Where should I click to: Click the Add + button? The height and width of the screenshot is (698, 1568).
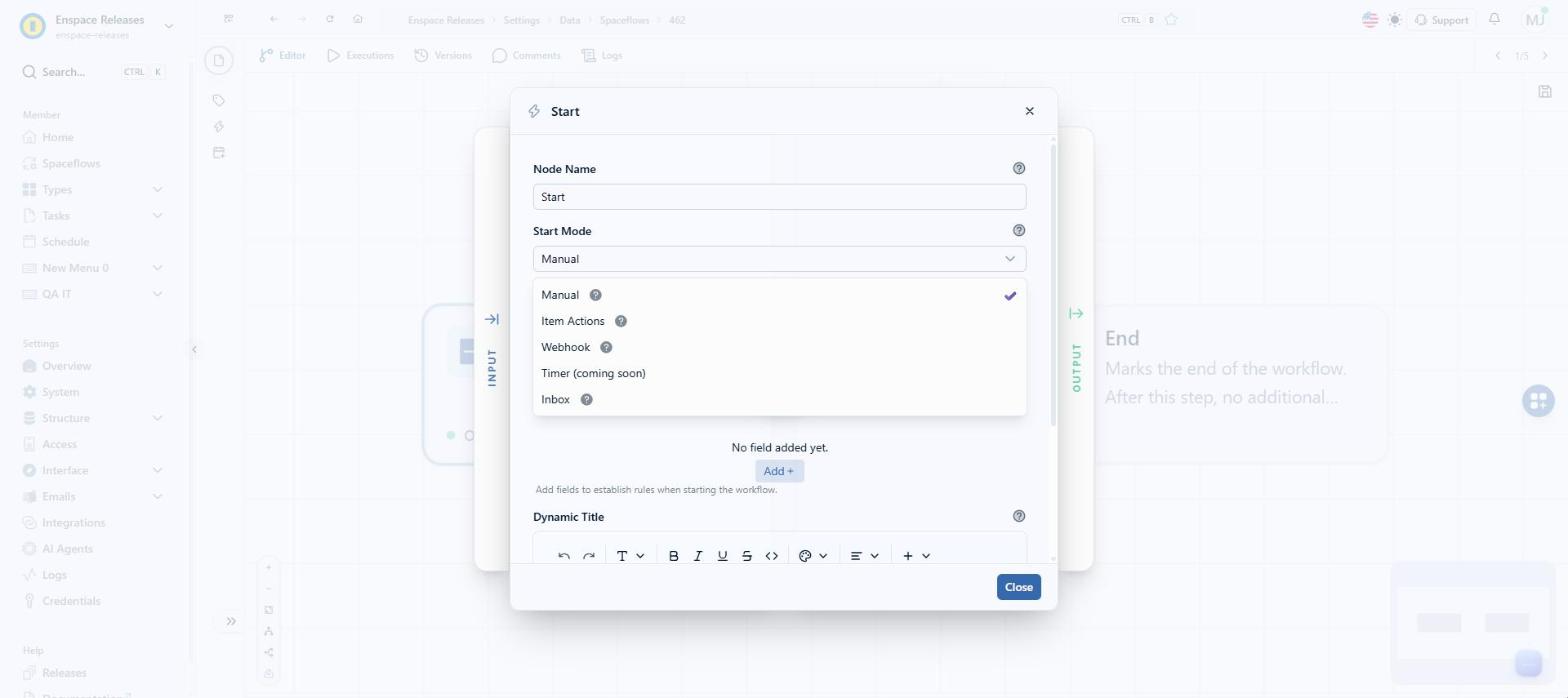[x=779, y=471]
